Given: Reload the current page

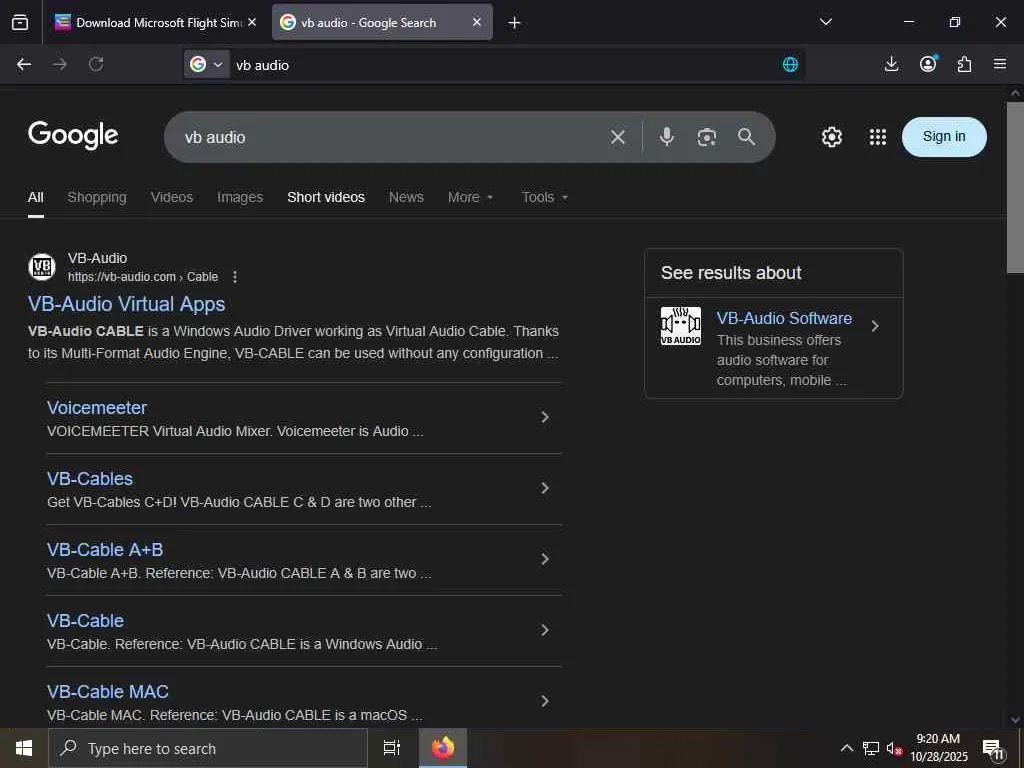Looking at the screenshot, I should pos(96,64).
